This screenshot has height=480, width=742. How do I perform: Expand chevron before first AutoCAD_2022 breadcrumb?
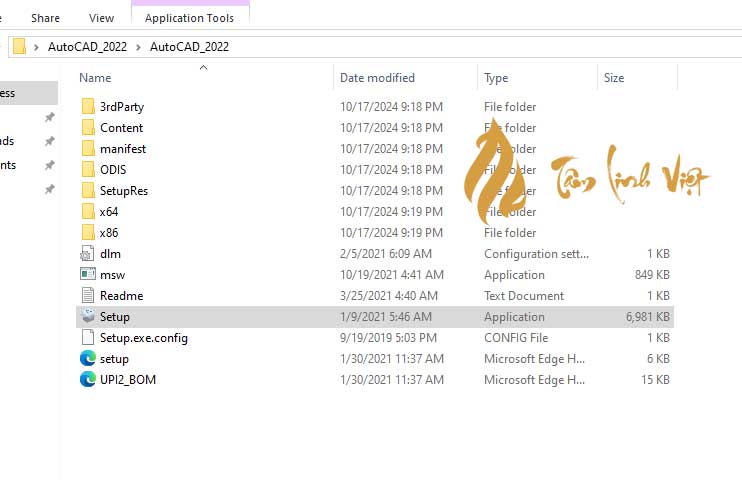point(36,47)
